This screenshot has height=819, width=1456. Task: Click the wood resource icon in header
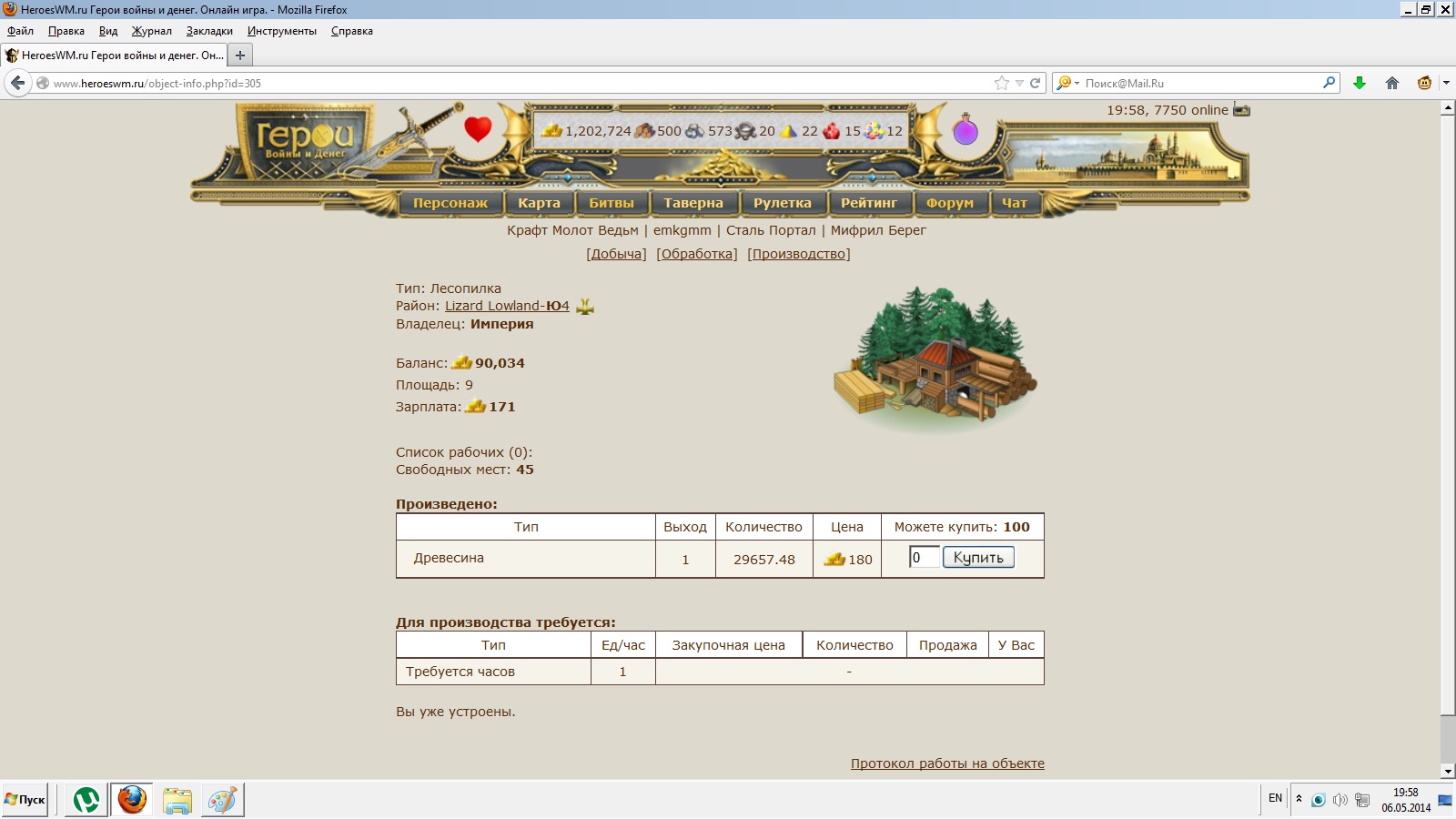(644, 131)
